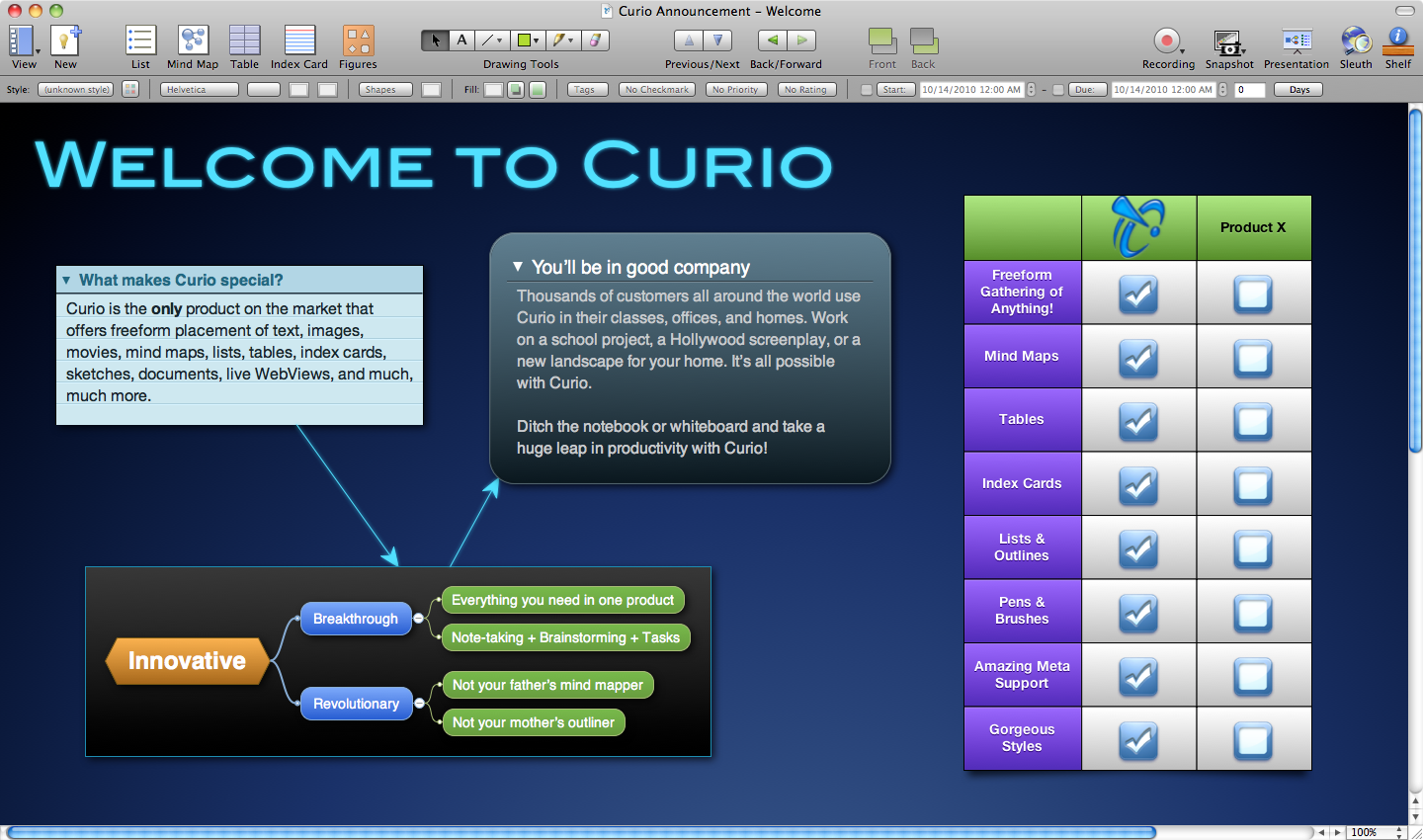Open the No Priority dropdown
The height and width of the screenshot is (840, 1423).
[736, 89]
